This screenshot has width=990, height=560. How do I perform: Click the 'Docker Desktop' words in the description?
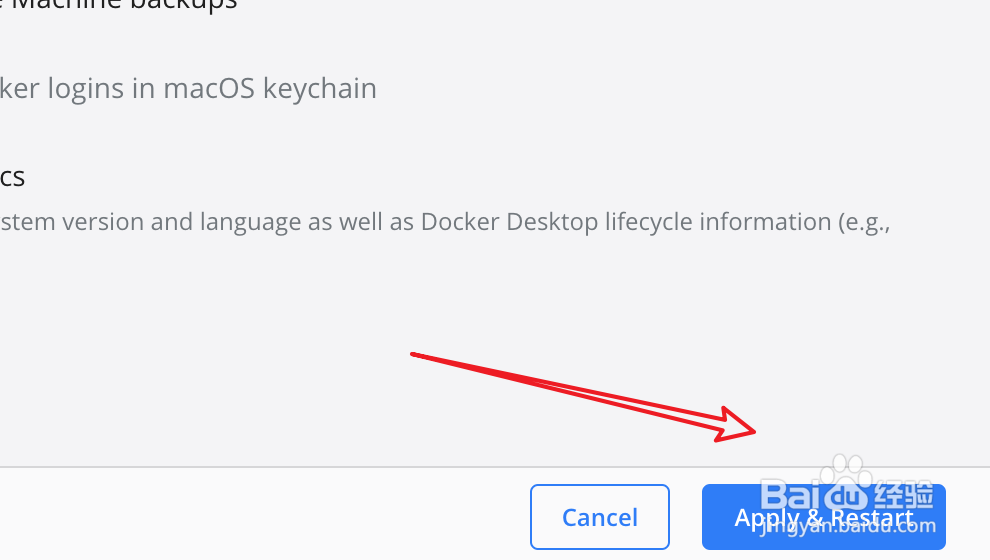tap(509, 222)
